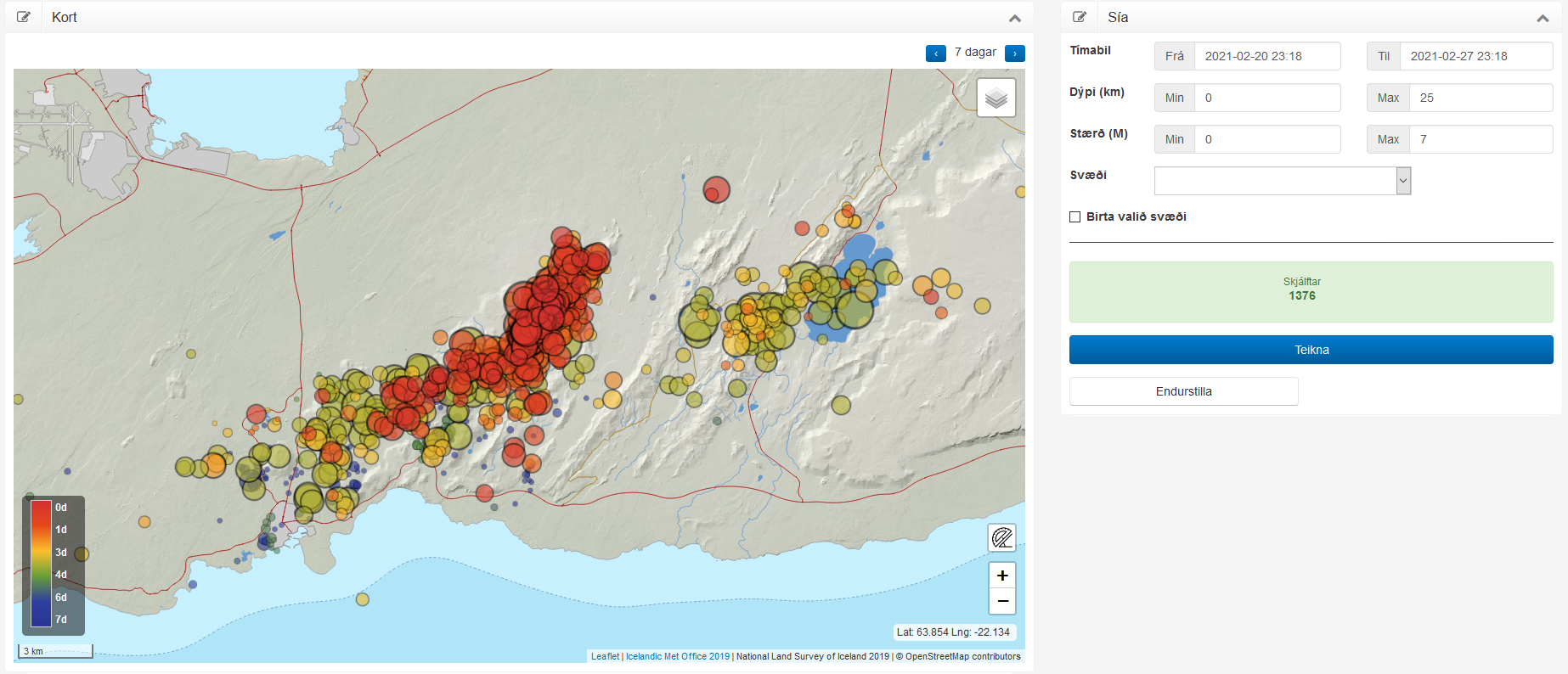Click the Frá start date field
1568x674 pixels.
tap(1266, 56)
